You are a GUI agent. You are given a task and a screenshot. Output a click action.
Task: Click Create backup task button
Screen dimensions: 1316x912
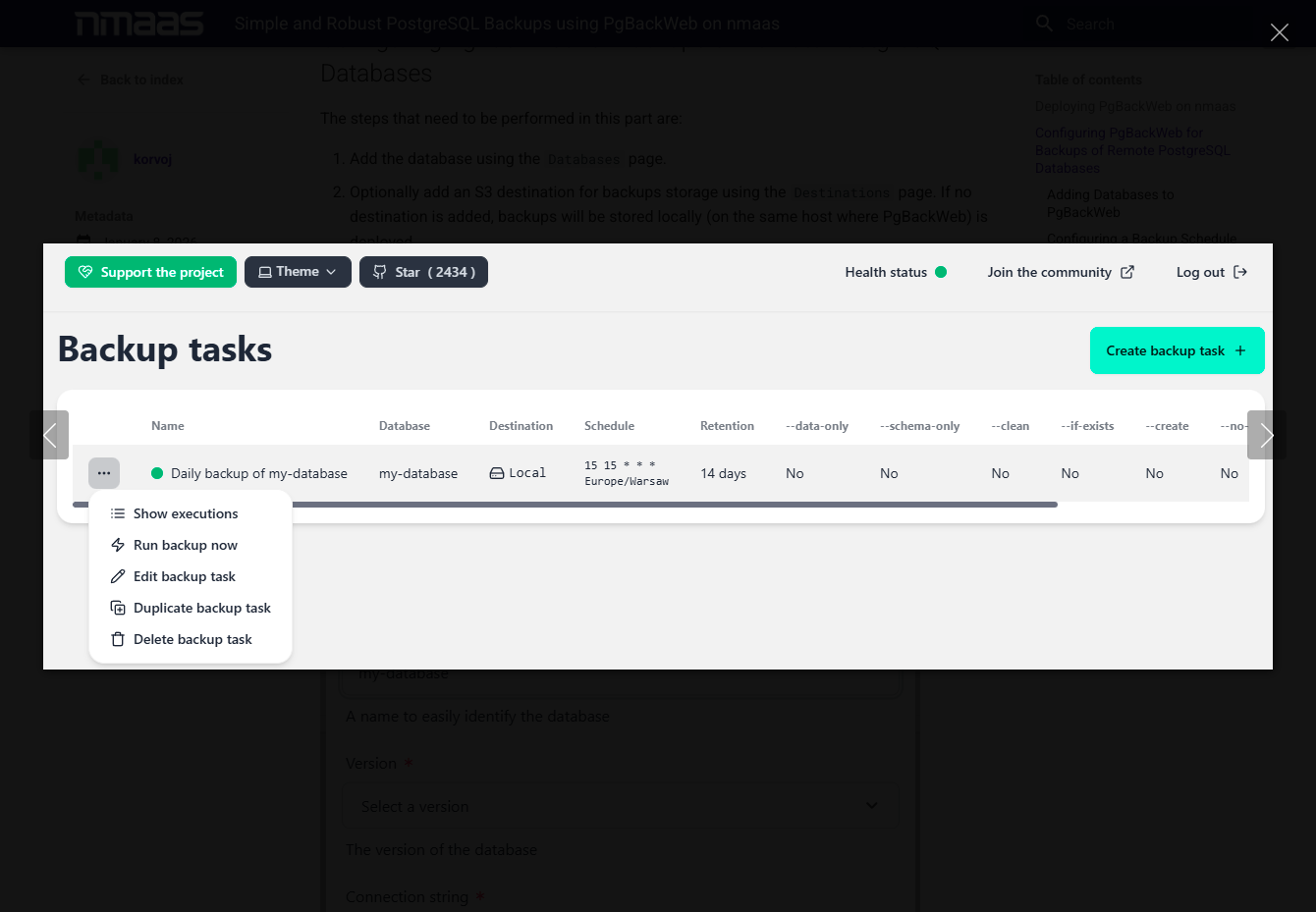click(x=1177, y=350)
